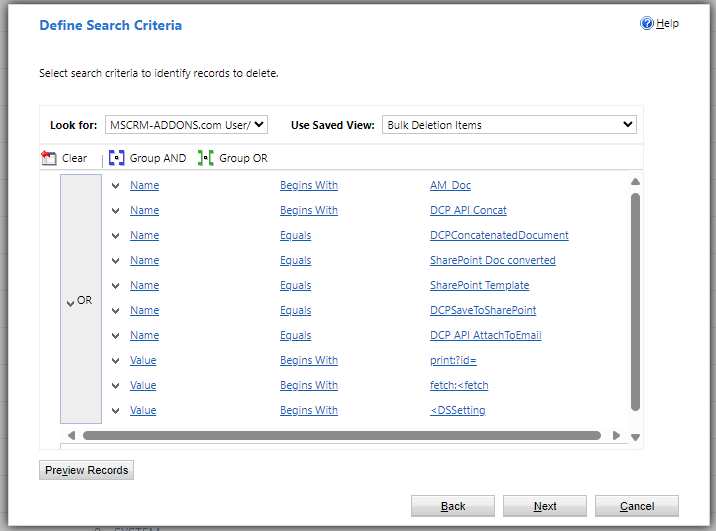This screenshot has width=716, height=531.
Task: Click Next to continue the wizard
Action: 545,506
